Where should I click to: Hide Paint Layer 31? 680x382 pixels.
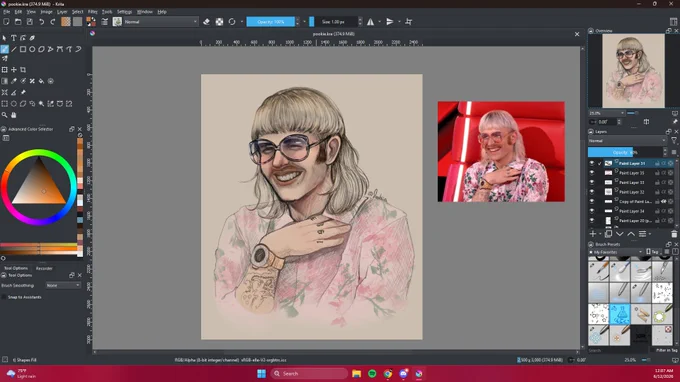click(x=592, y=163)
